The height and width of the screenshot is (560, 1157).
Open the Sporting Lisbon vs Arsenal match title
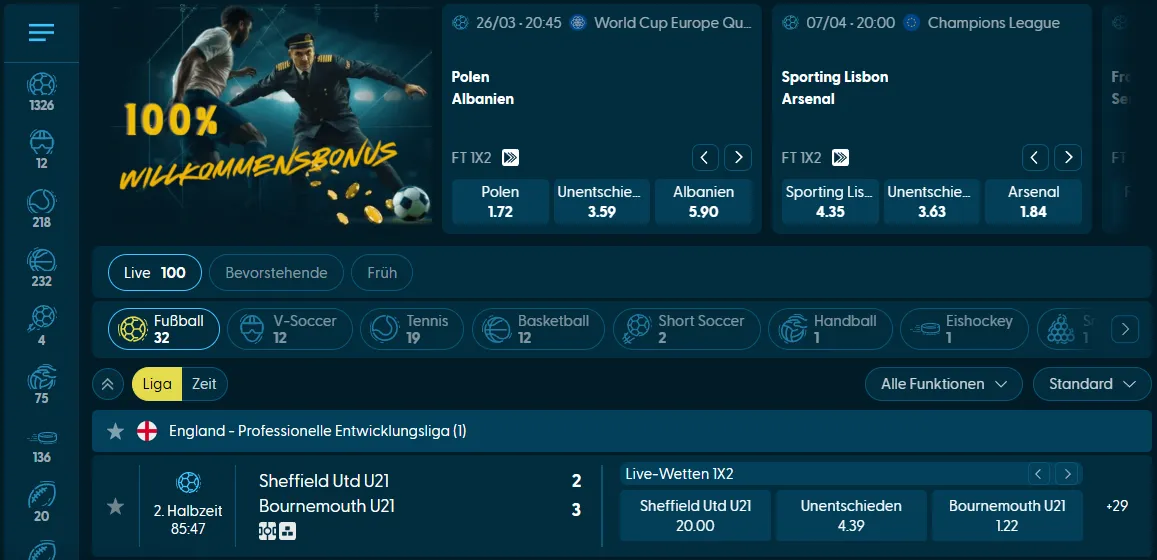[x=835, y=88]
